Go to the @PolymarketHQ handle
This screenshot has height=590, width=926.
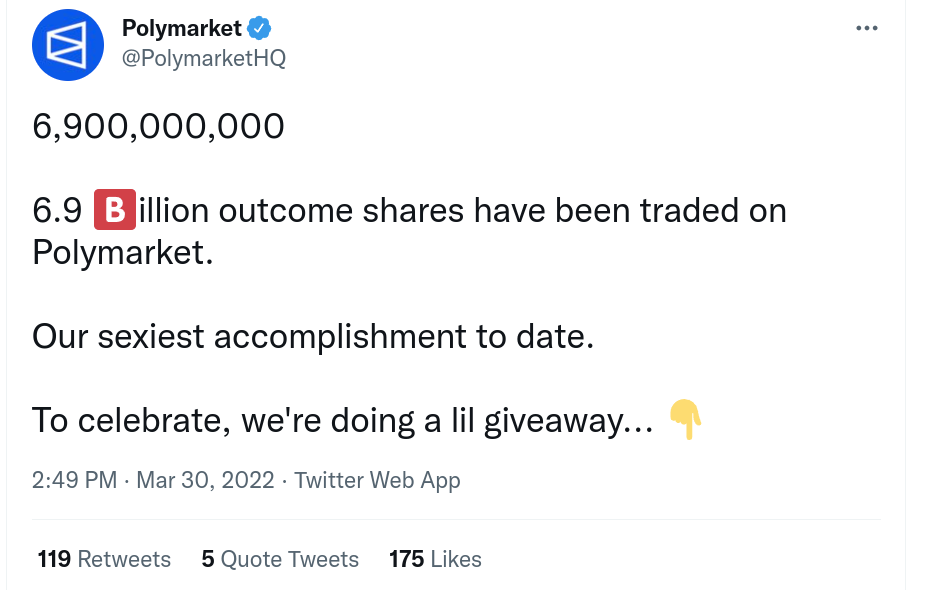[x=203, y=58]
